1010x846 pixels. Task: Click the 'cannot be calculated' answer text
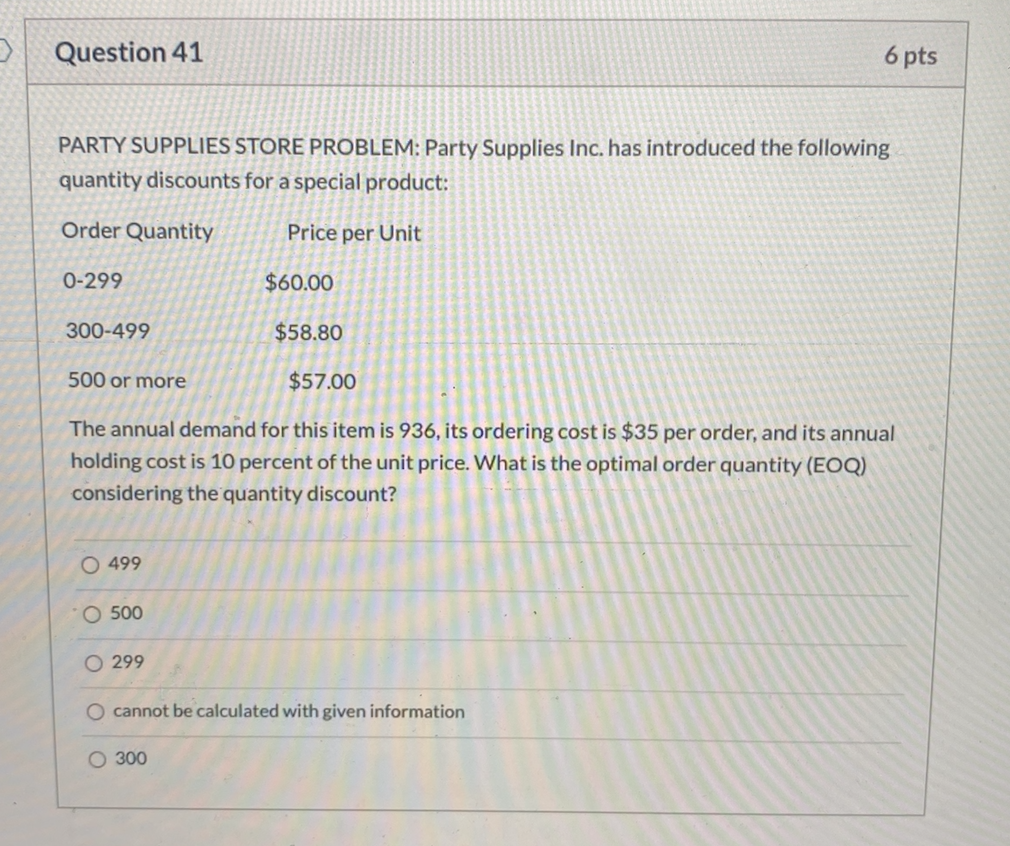point(290,711)
